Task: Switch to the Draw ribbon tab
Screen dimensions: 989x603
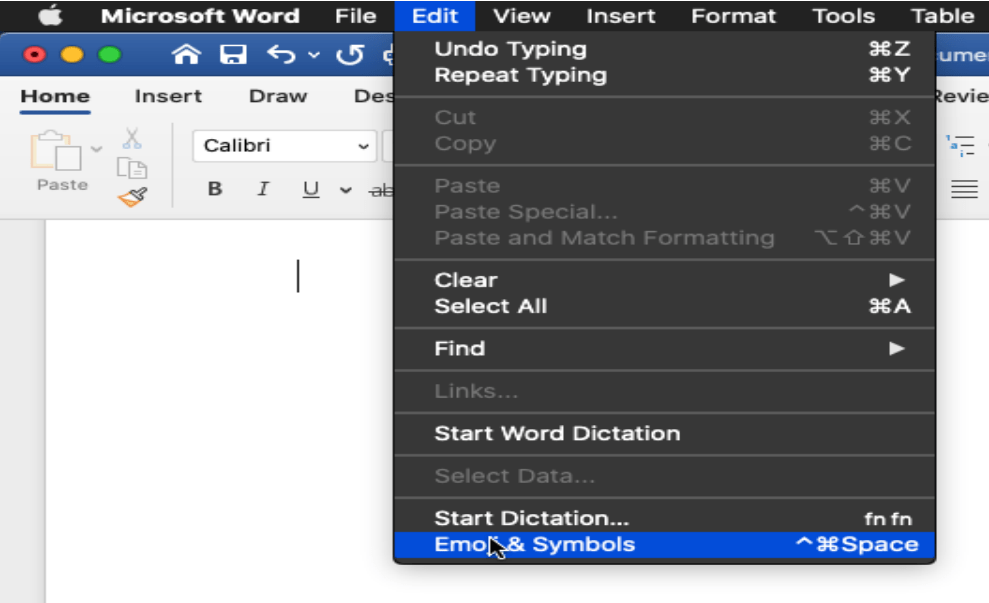Action: pyautogui.click(x=278, y=97)
